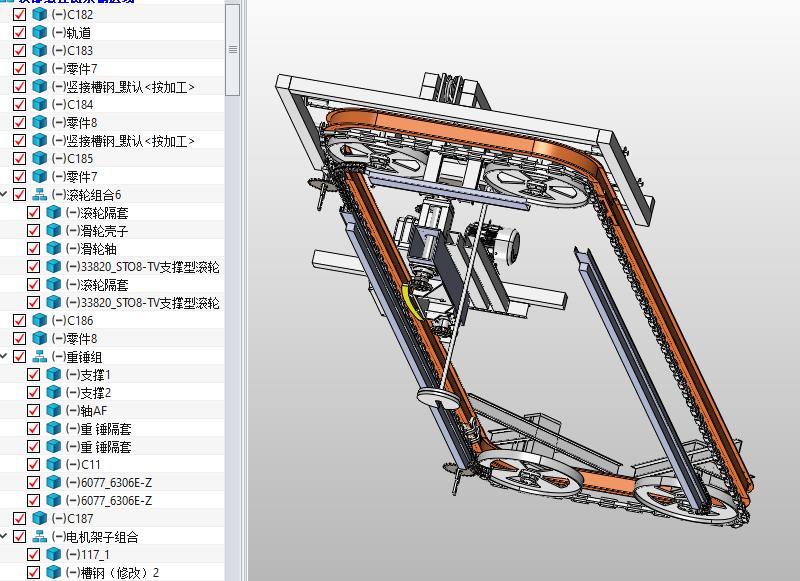
Task: Select the (-)C185 part name
Action: click(x=72, y=159)
